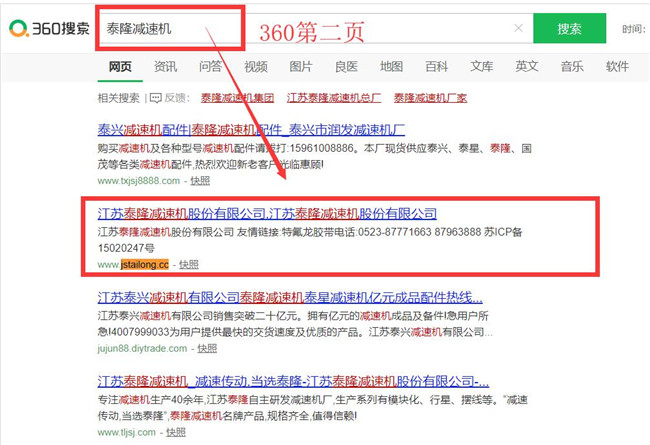Image resolution: width=650 pixels, height=445 pixels.
Task: Expand the 时间 filter at top right
Action: [x=634, y=29]
